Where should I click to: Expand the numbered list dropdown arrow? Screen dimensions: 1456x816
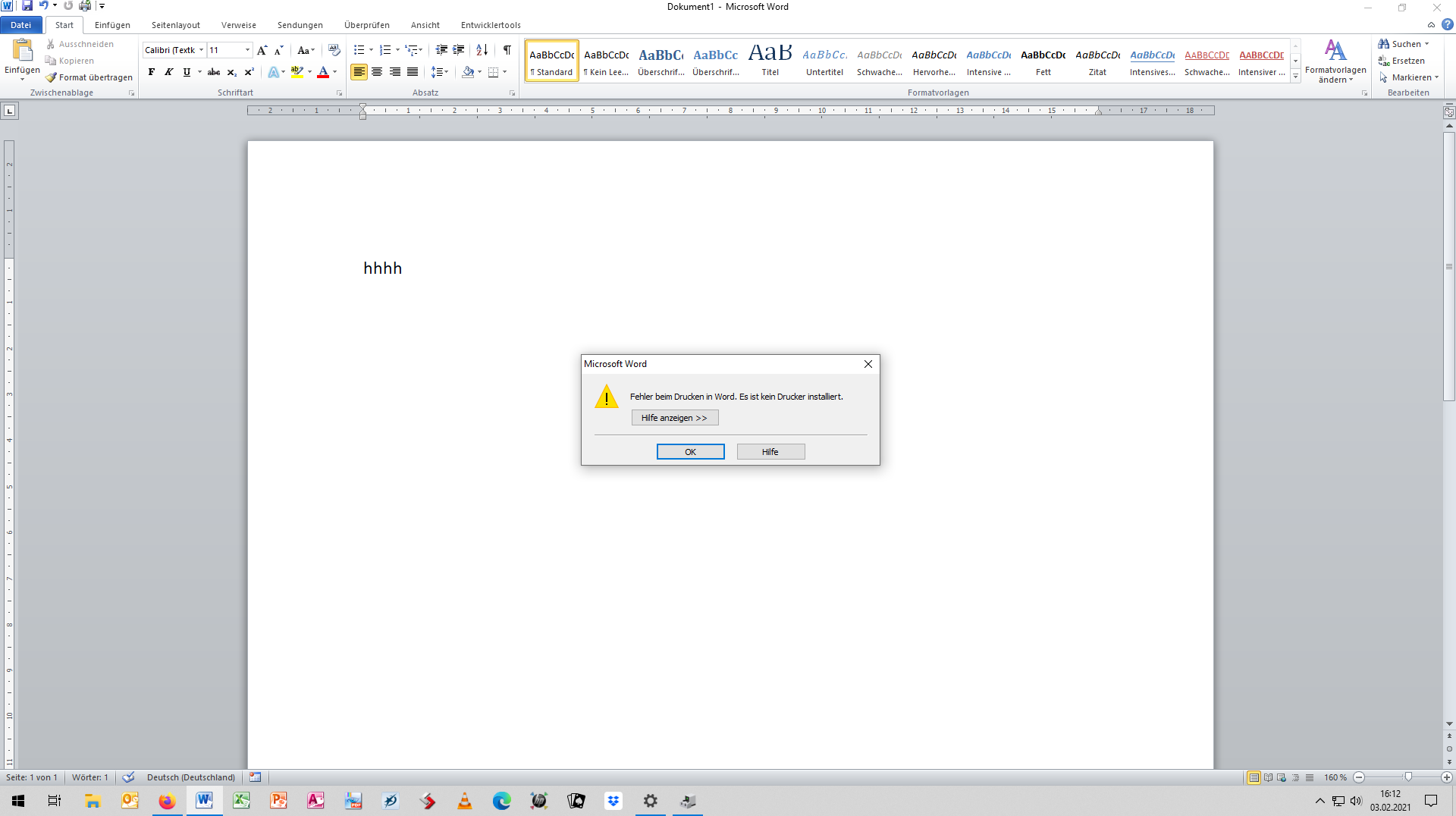pyautogui.click(x=397, y=50)
